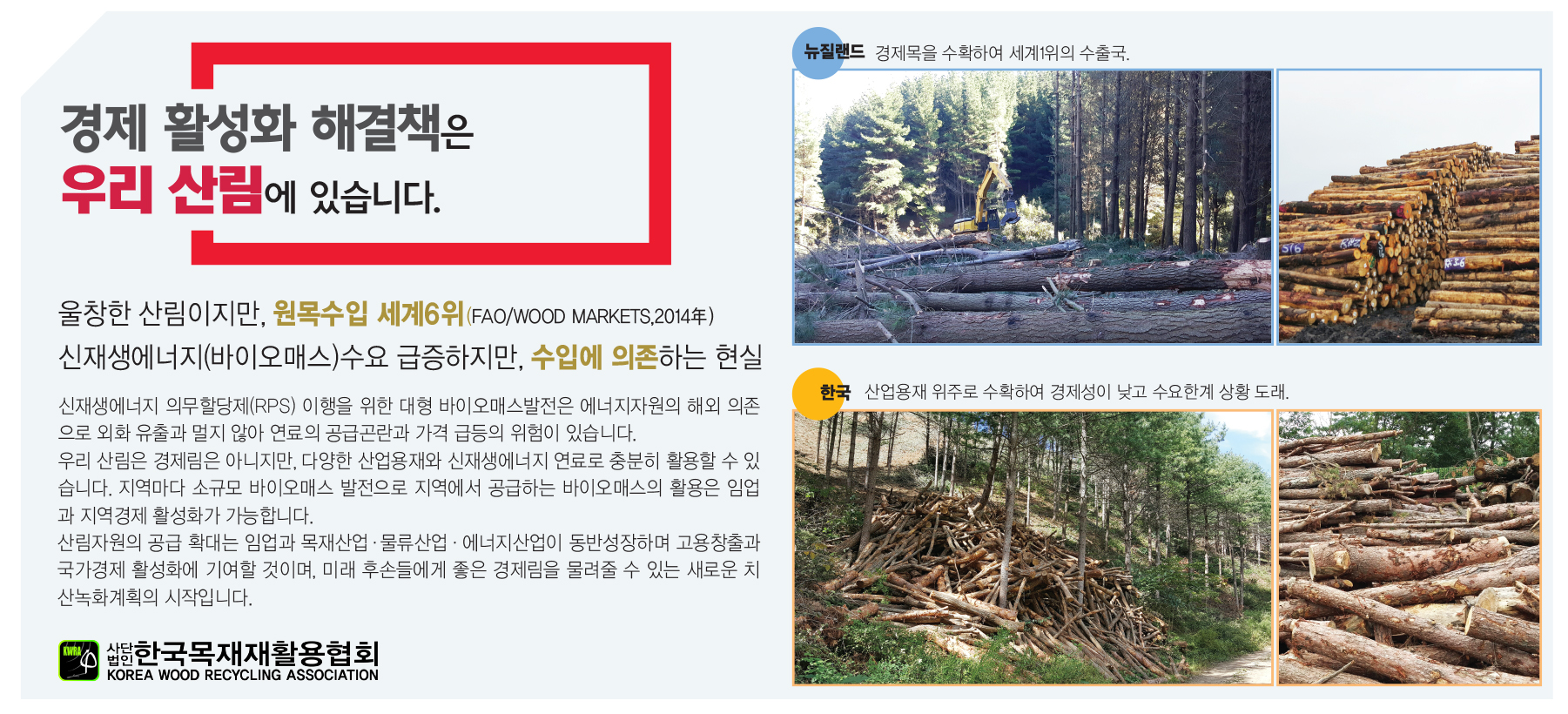Open the Korean forest brush pile photo
This screenshot has width=1568, height=714.
tap(1033, 548)
